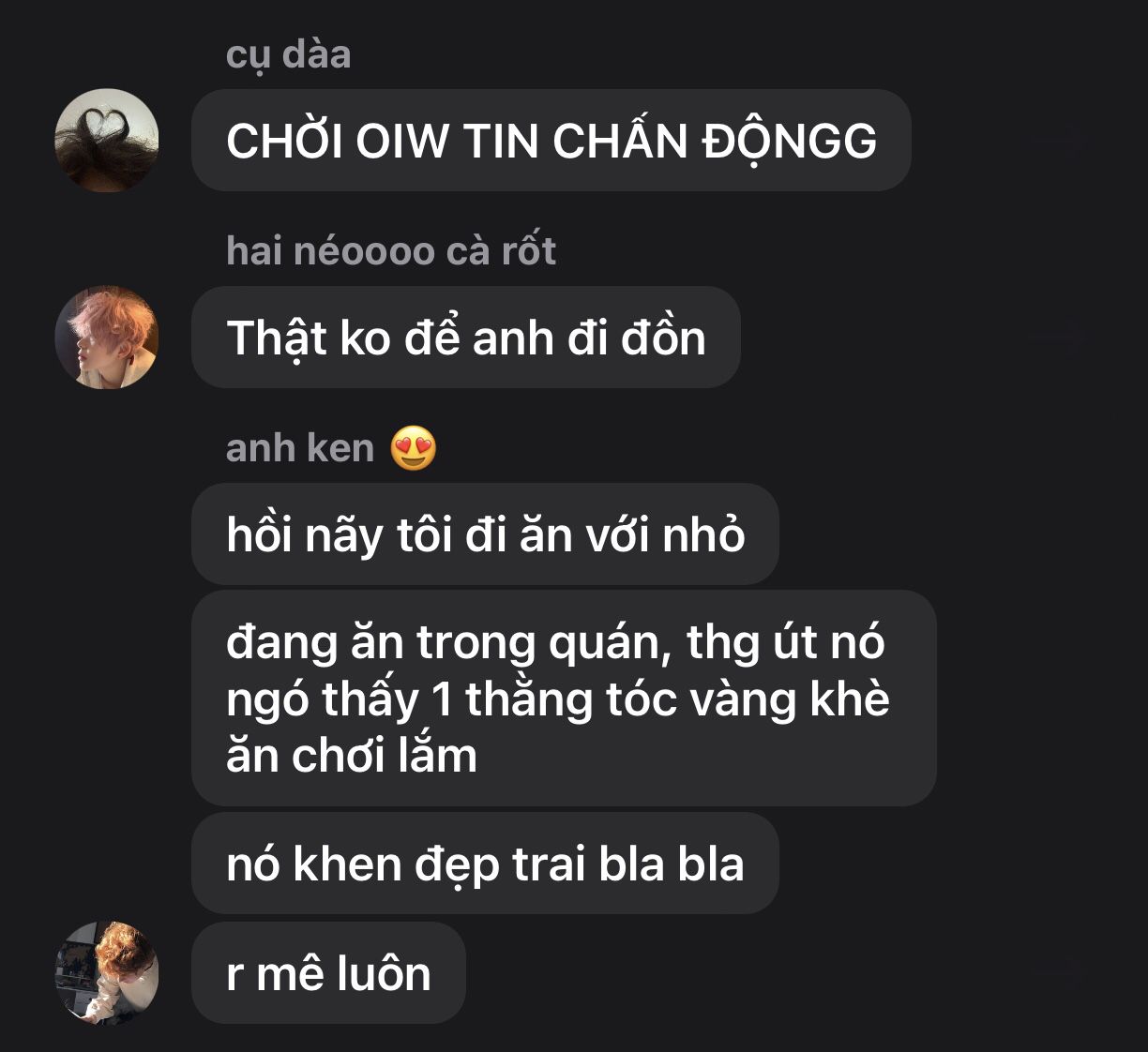Select message 'CHỜI OIW TIN CHẤN ĐỘNGG'
Image resolution: width=1148 pixels, height=1052 pixels.
pos(551,141)
